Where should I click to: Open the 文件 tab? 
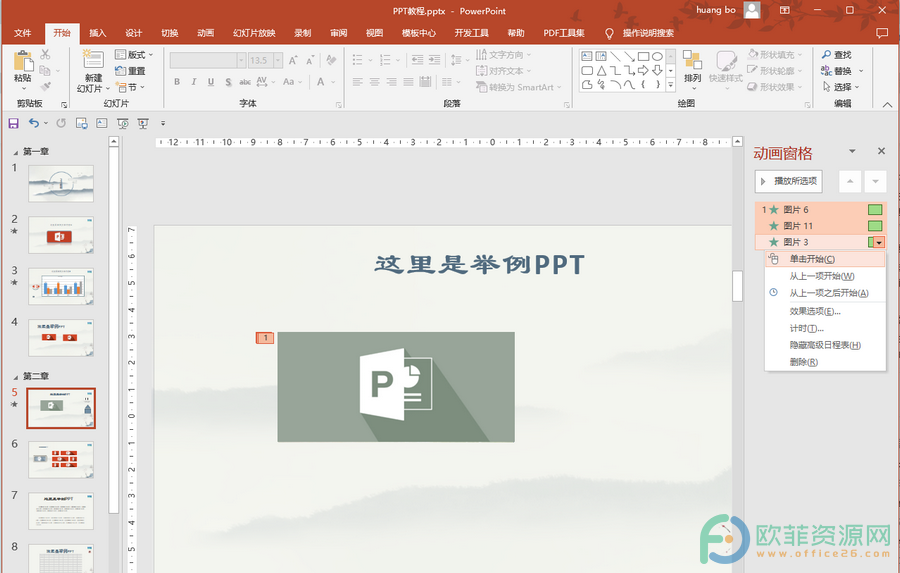pos(22,33)
